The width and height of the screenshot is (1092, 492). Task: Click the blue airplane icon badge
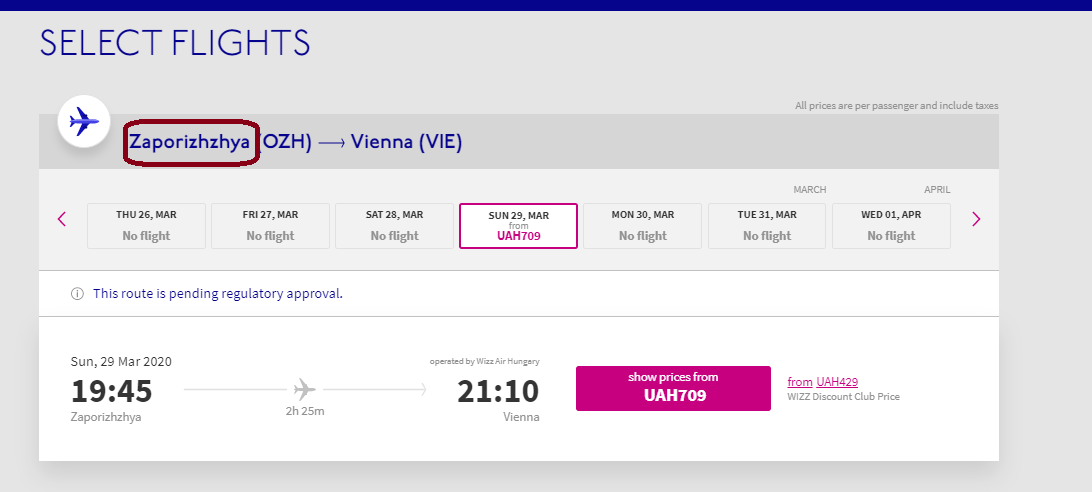tap(84, 122)
